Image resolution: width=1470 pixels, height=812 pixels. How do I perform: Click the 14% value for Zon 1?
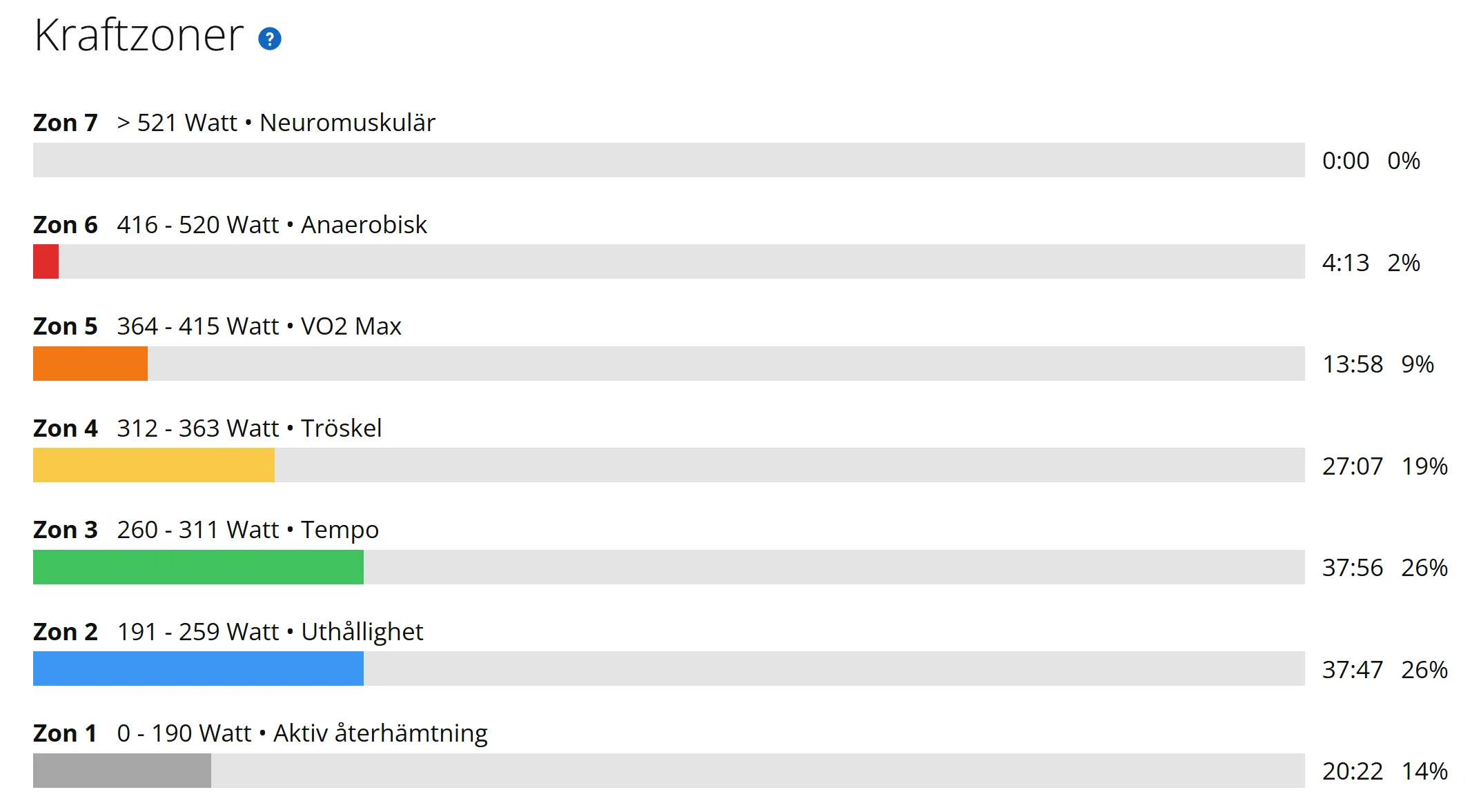tap(1424, 771)
